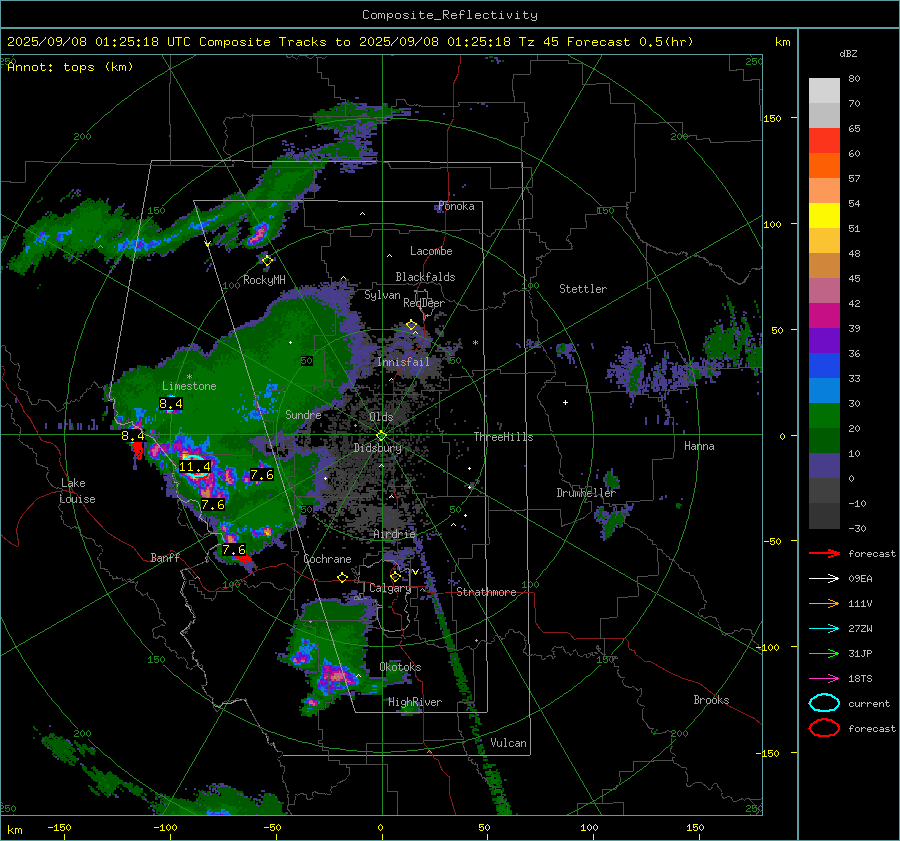This screenshot has height=841, width=900.
Task: Click the ThreeHills city label
Action: pyautogui.click(x=503, y=437)
